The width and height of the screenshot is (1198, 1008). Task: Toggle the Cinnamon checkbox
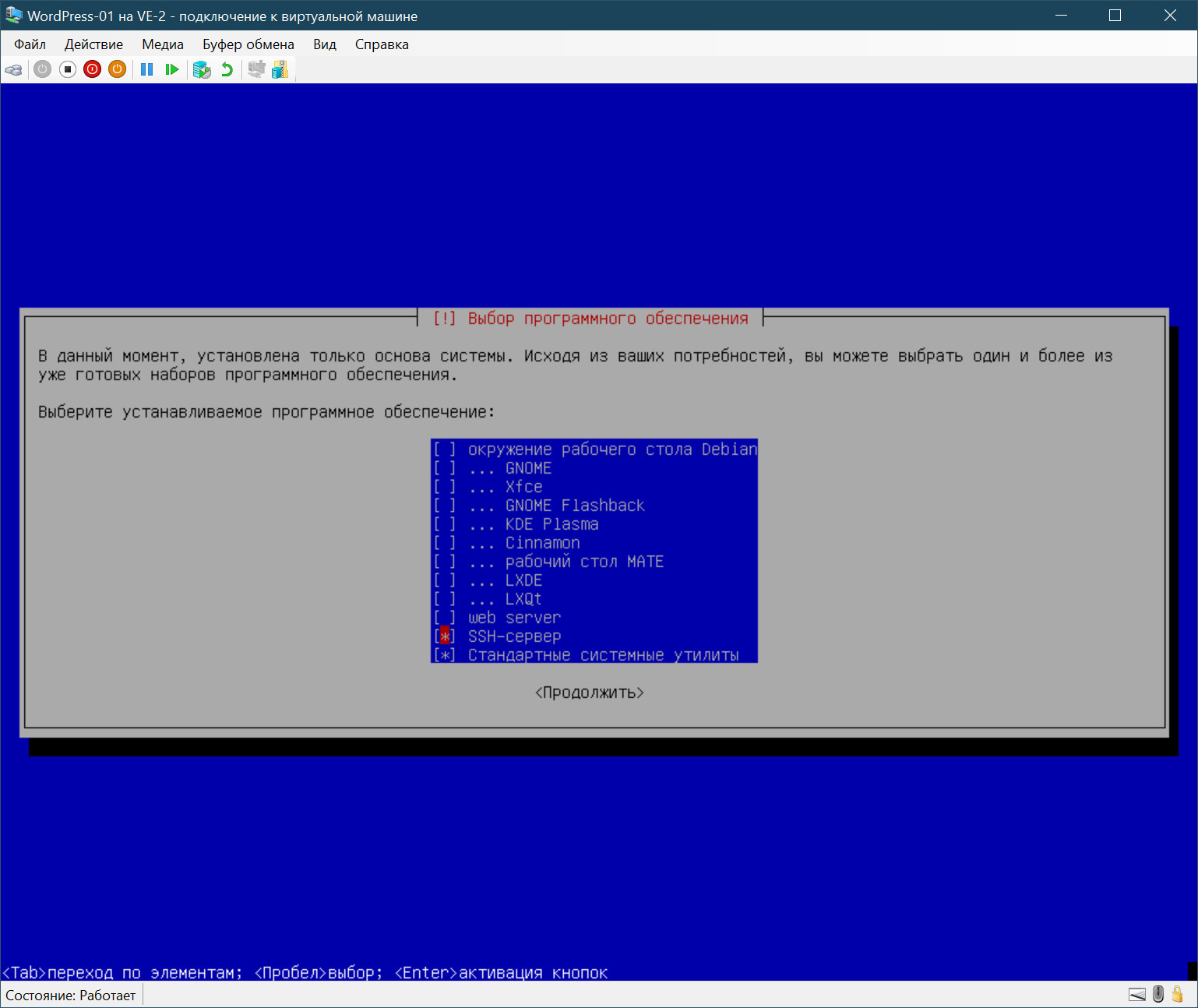coord(445,543)
